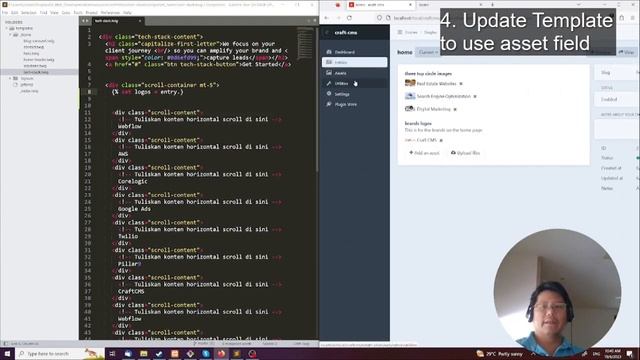
Task: Open the Current revision dropdown
Action: click(x=428, y=52)
